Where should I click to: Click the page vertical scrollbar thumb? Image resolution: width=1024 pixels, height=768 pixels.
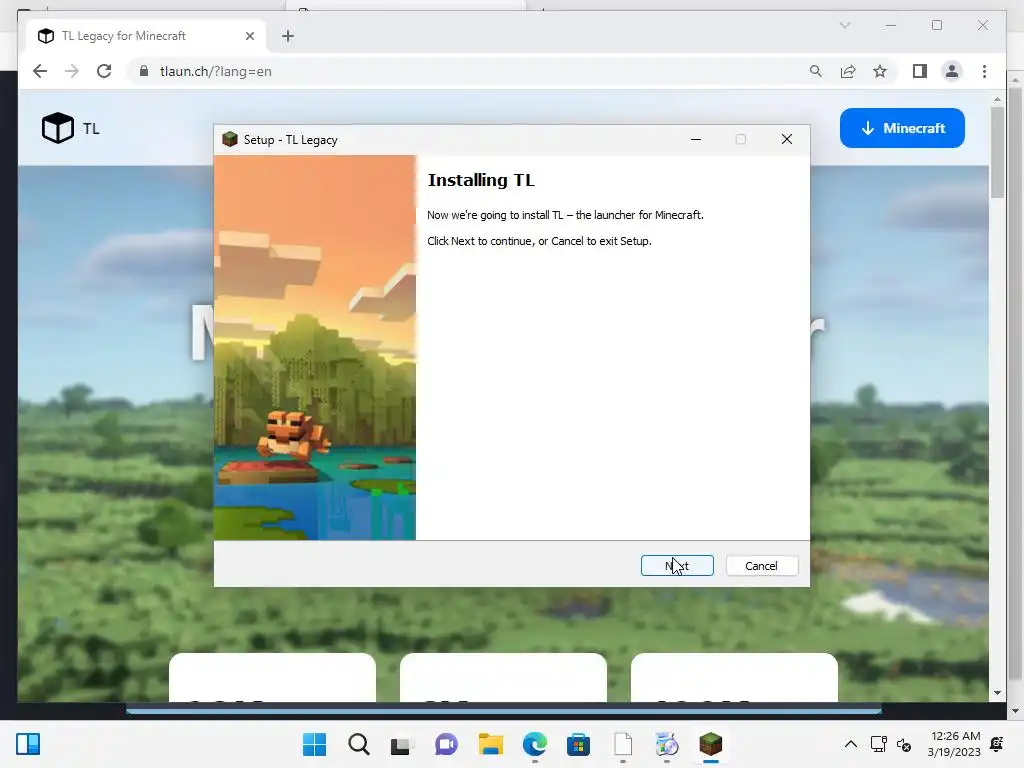click(997, 152)
